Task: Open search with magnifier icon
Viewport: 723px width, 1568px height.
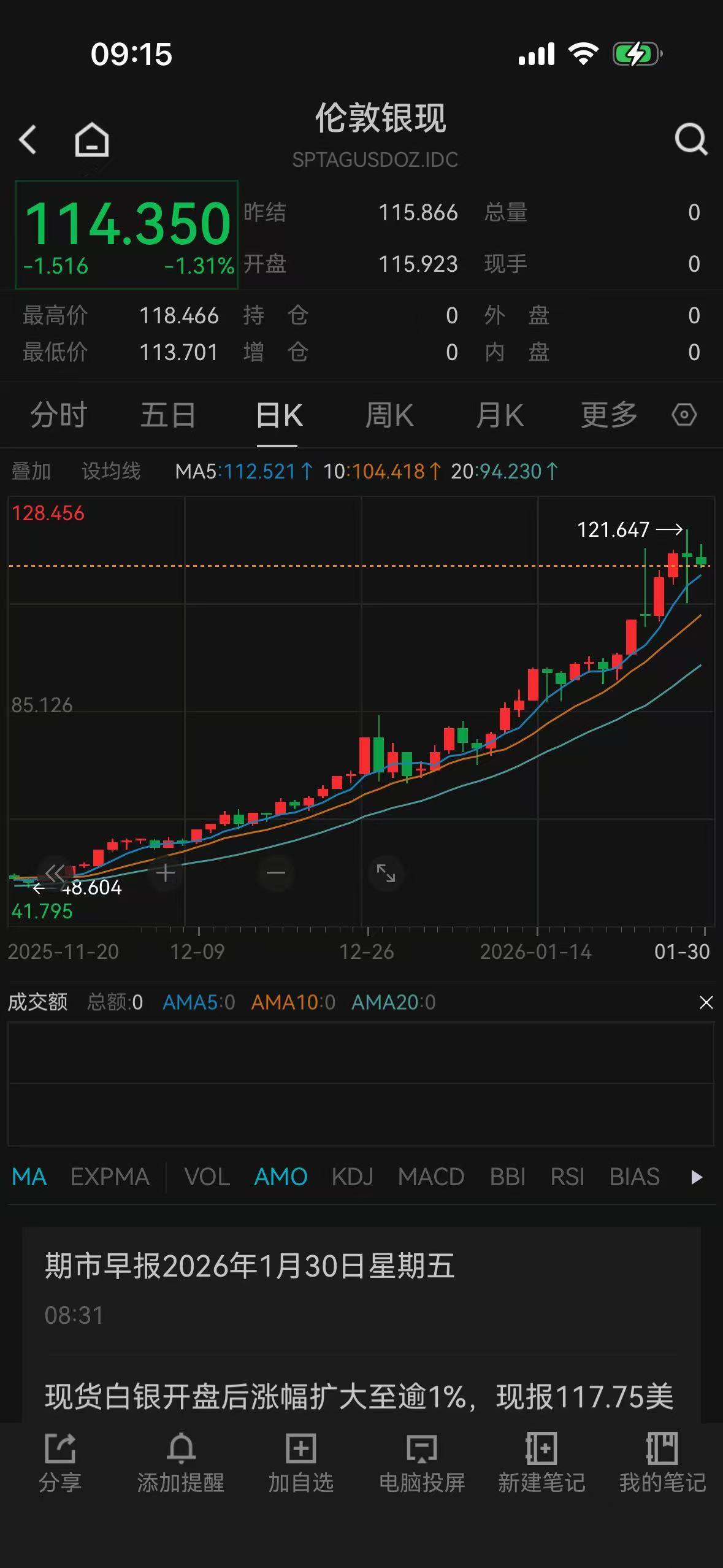Action: point(690,140)
